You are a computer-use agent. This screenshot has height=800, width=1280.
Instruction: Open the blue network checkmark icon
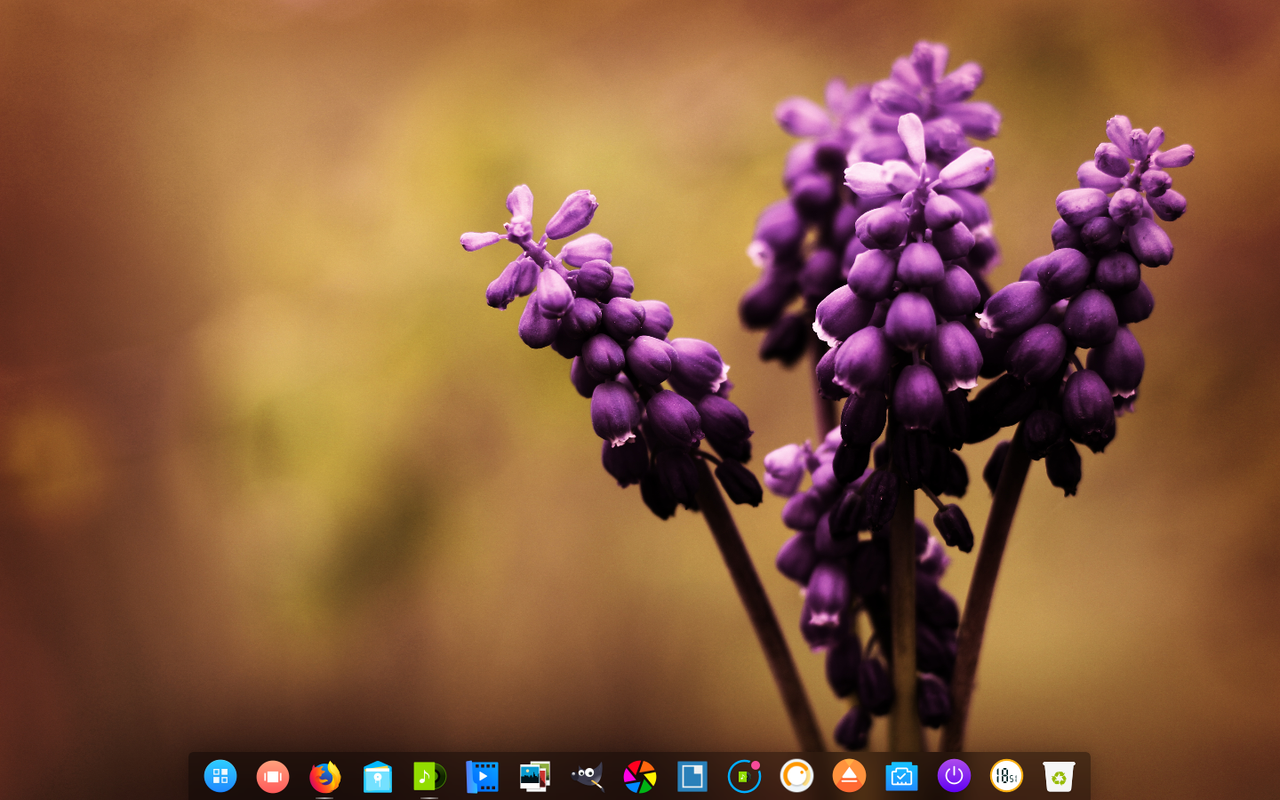[x=902, y=776]
